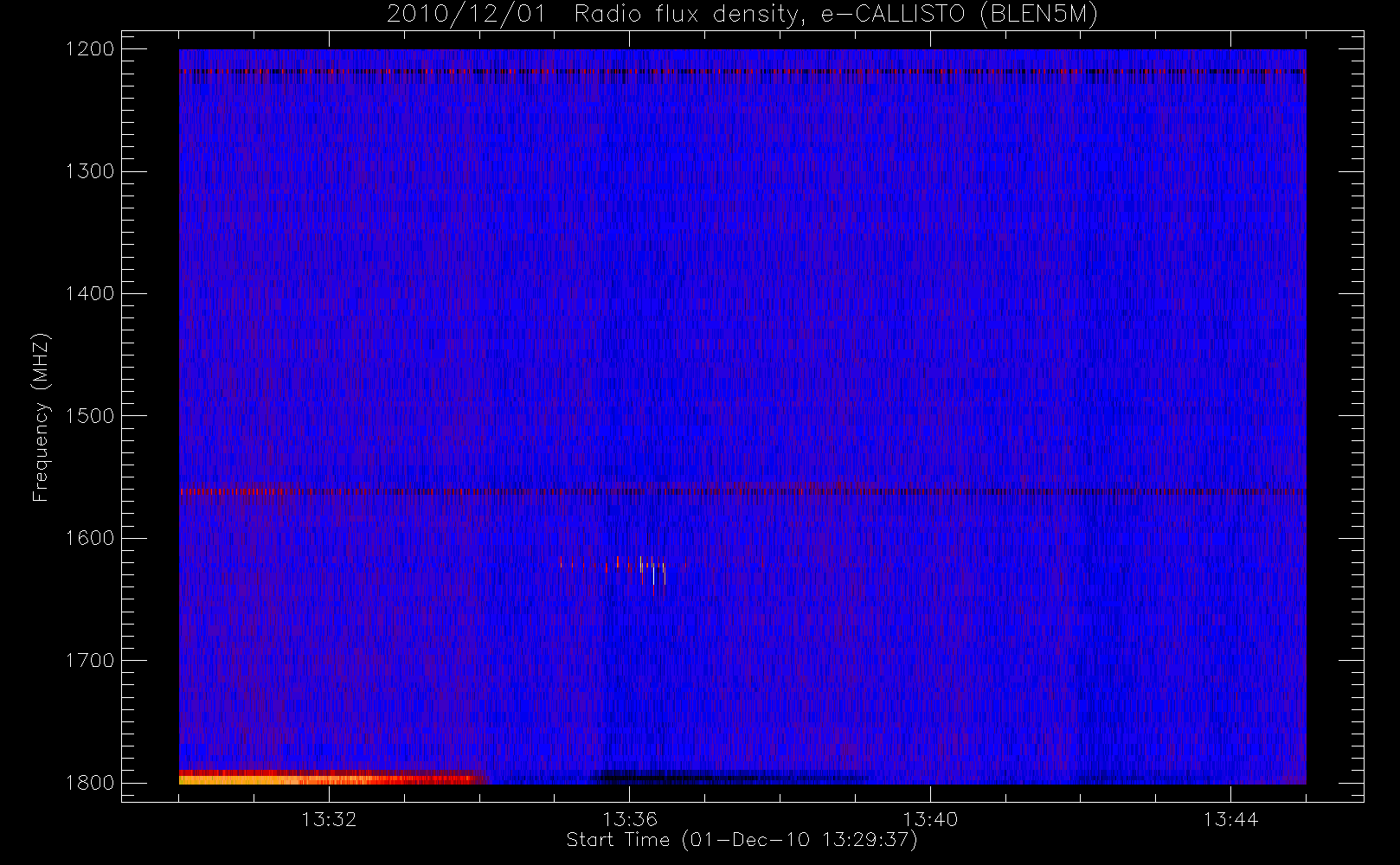Image resolution: width=1400 pixels, height=865 pixels.
Task: Select the 1200 frequency tick label
Action: [x=90, y=49]
